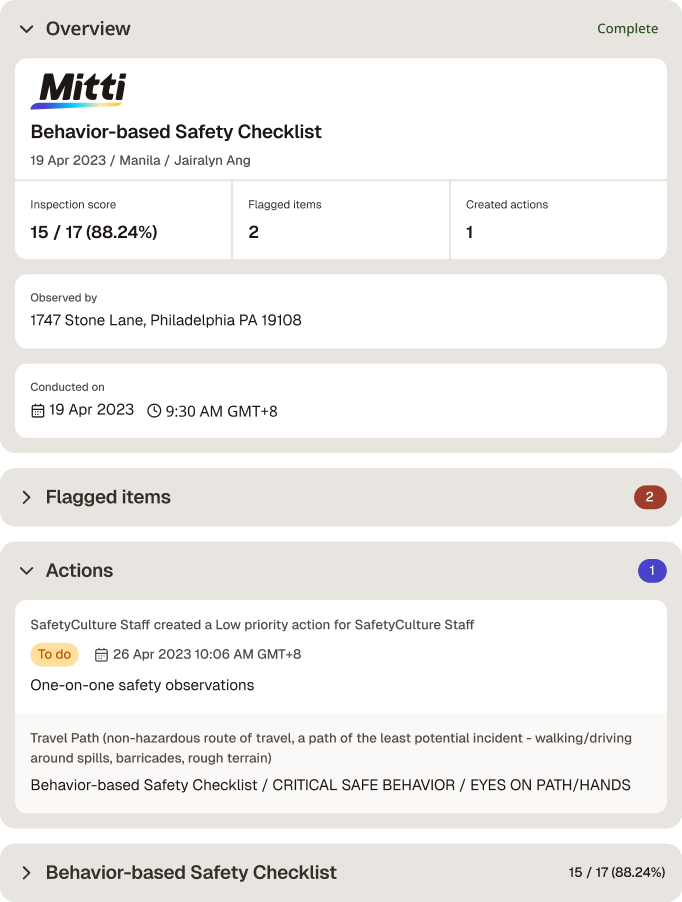Image resolution: width=682 pixels, height=902 pixels.
Task: Collapse the Overview section chevron
Action: point(26,29)
